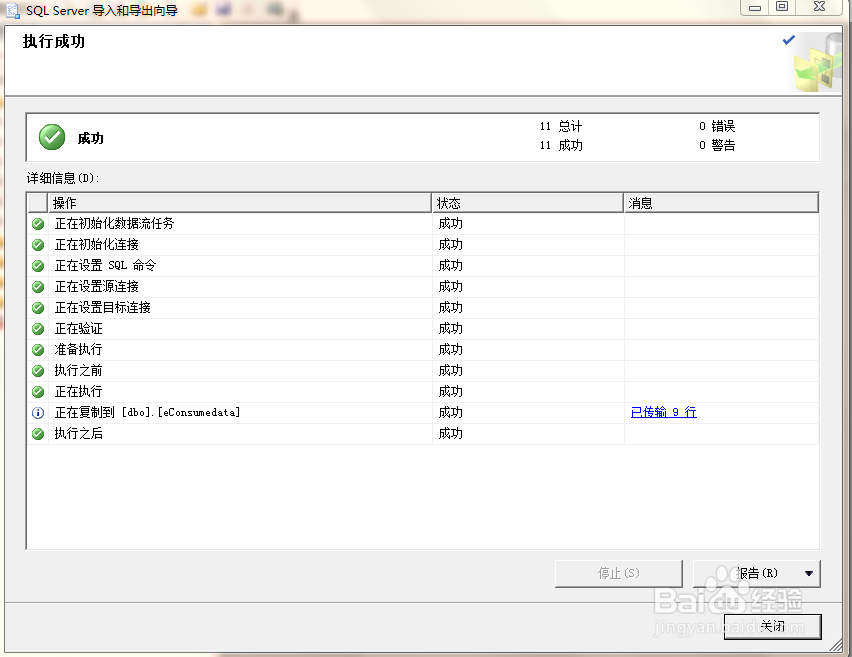Click the disabled 停止(S) button
Viewport: 852px width, 657px height.
[618, 573]
